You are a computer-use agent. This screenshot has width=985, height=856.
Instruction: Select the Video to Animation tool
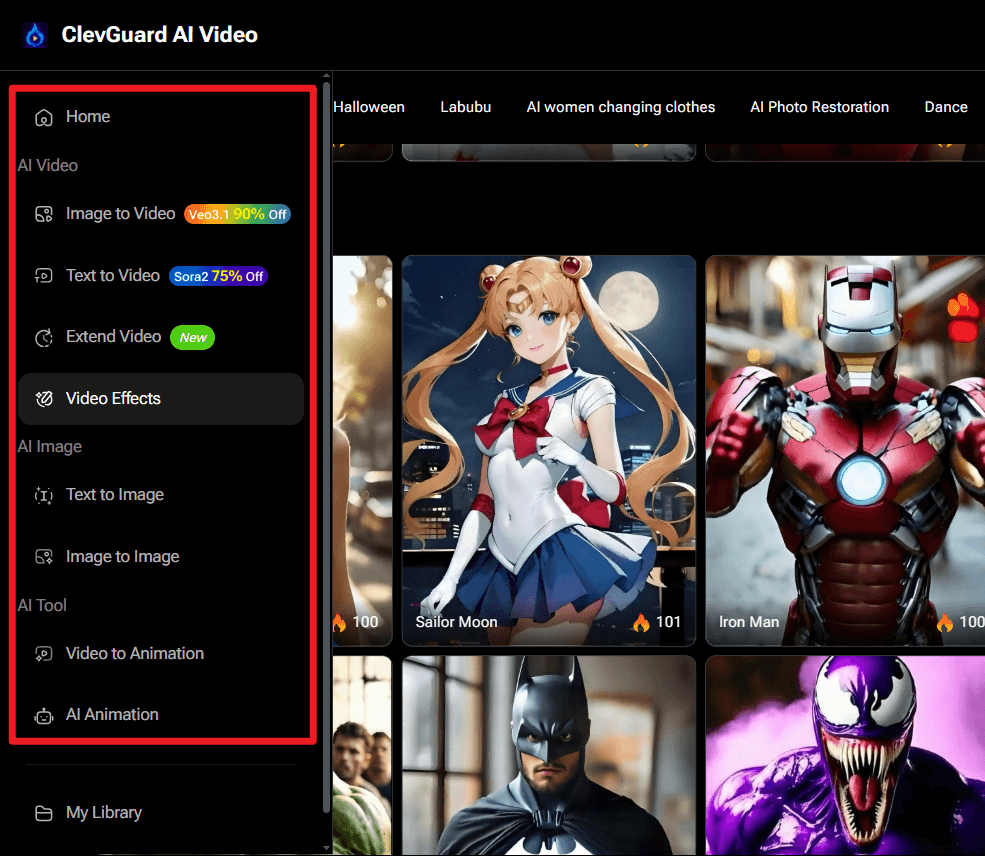coord(133,653)
